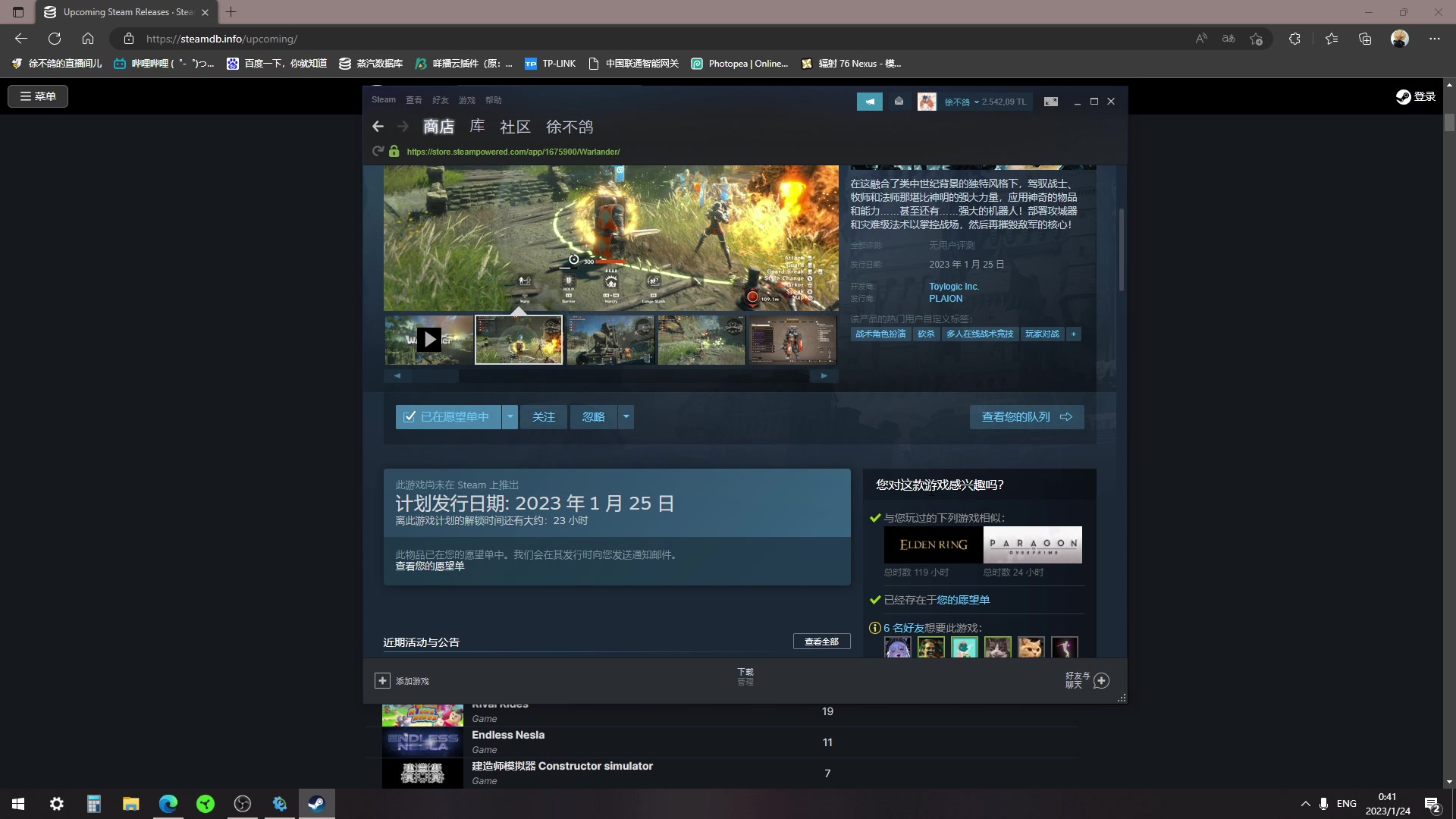Add a tag with the plus button beside 玩家对战
The width and height of the screenshot is (1456, 819).
pos(1074,334)
